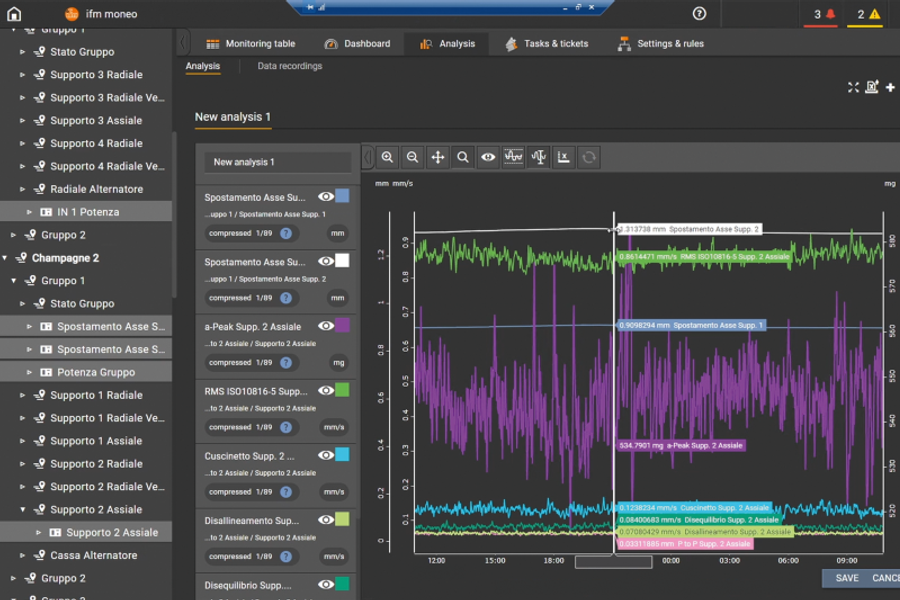Viewport: 900px width, 600px height.
Task: Open the Tasks & tickets tab
Action: [547, 44]
